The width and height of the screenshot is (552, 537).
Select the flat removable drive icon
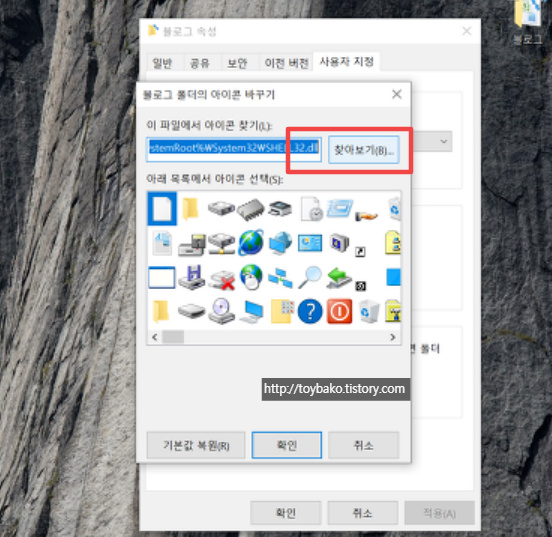coord(191,311)
